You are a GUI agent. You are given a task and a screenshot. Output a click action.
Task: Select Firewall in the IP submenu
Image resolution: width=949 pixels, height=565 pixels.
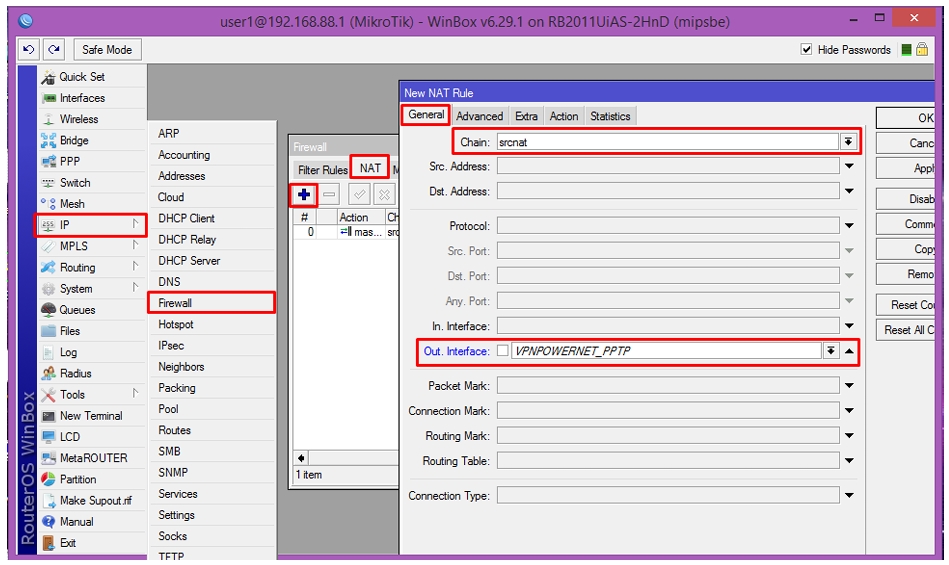coord(212,302)
